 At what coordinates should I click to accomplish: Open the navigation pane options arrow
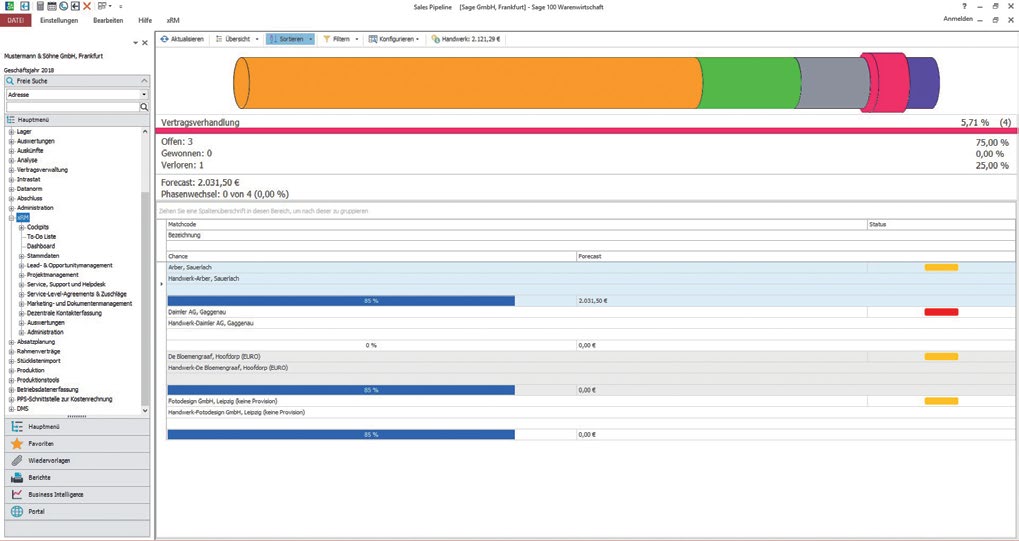click(x=136, y=43)
